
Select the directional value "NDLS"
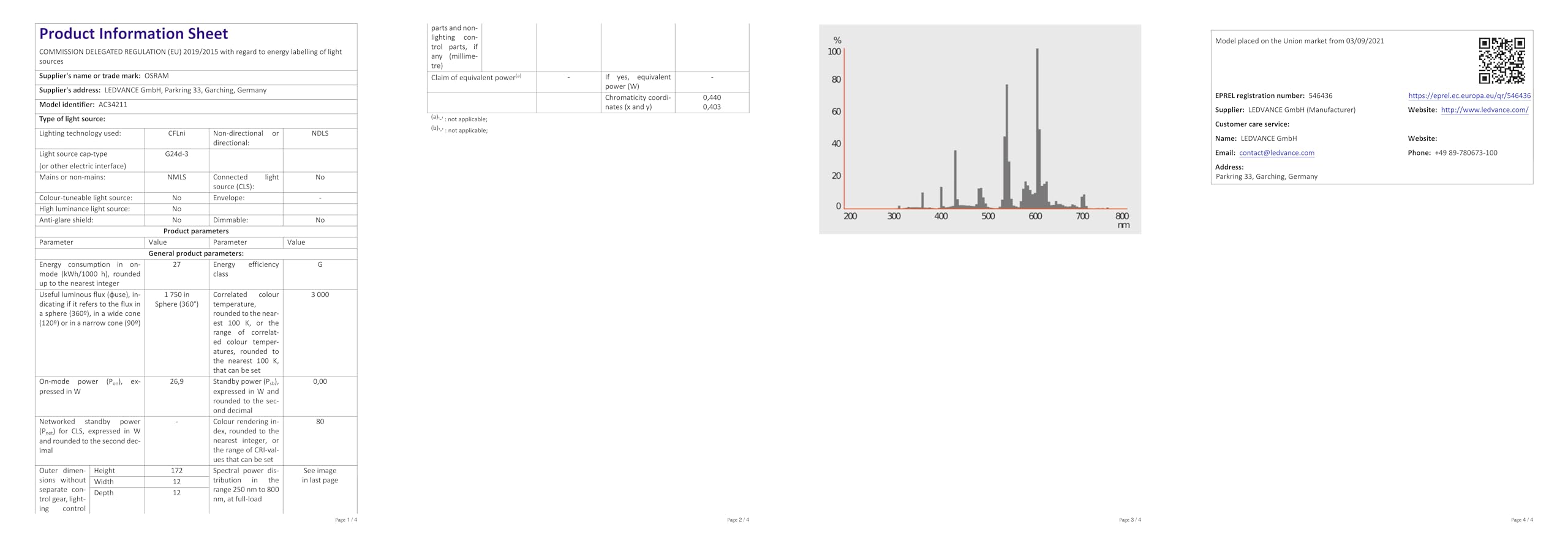(x=320, y=133)
